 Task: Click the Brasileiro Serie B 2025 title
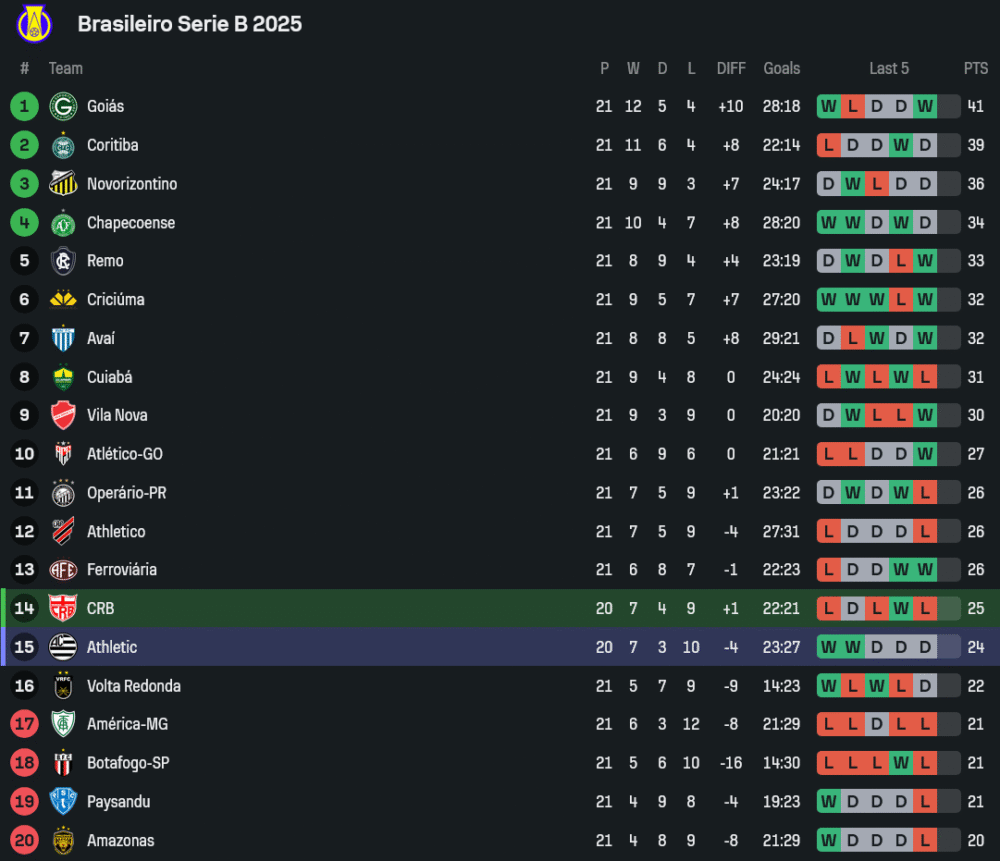point(189,24)
